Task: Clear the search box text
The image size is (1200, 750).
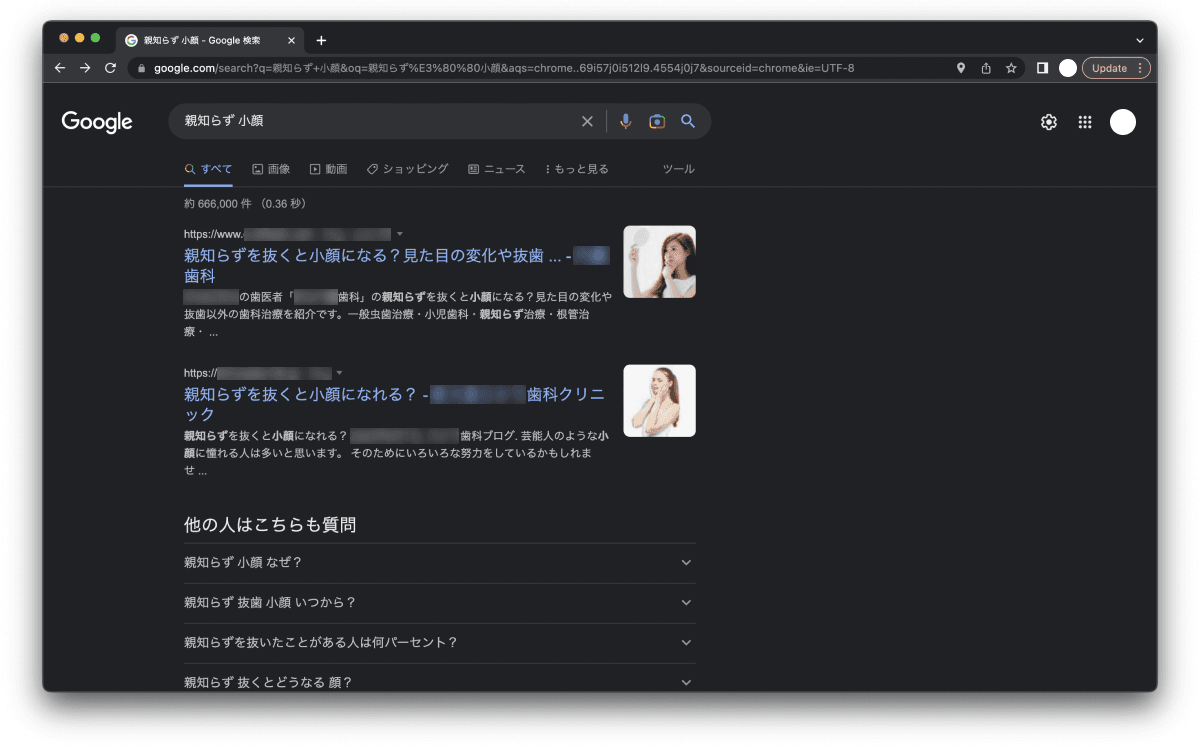Action: point(587,121)
